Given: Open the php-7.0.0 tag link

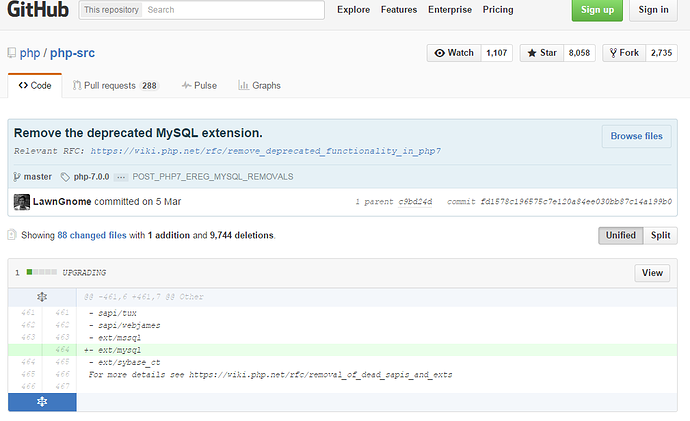Looking at the screenshot, I should 91,176.
